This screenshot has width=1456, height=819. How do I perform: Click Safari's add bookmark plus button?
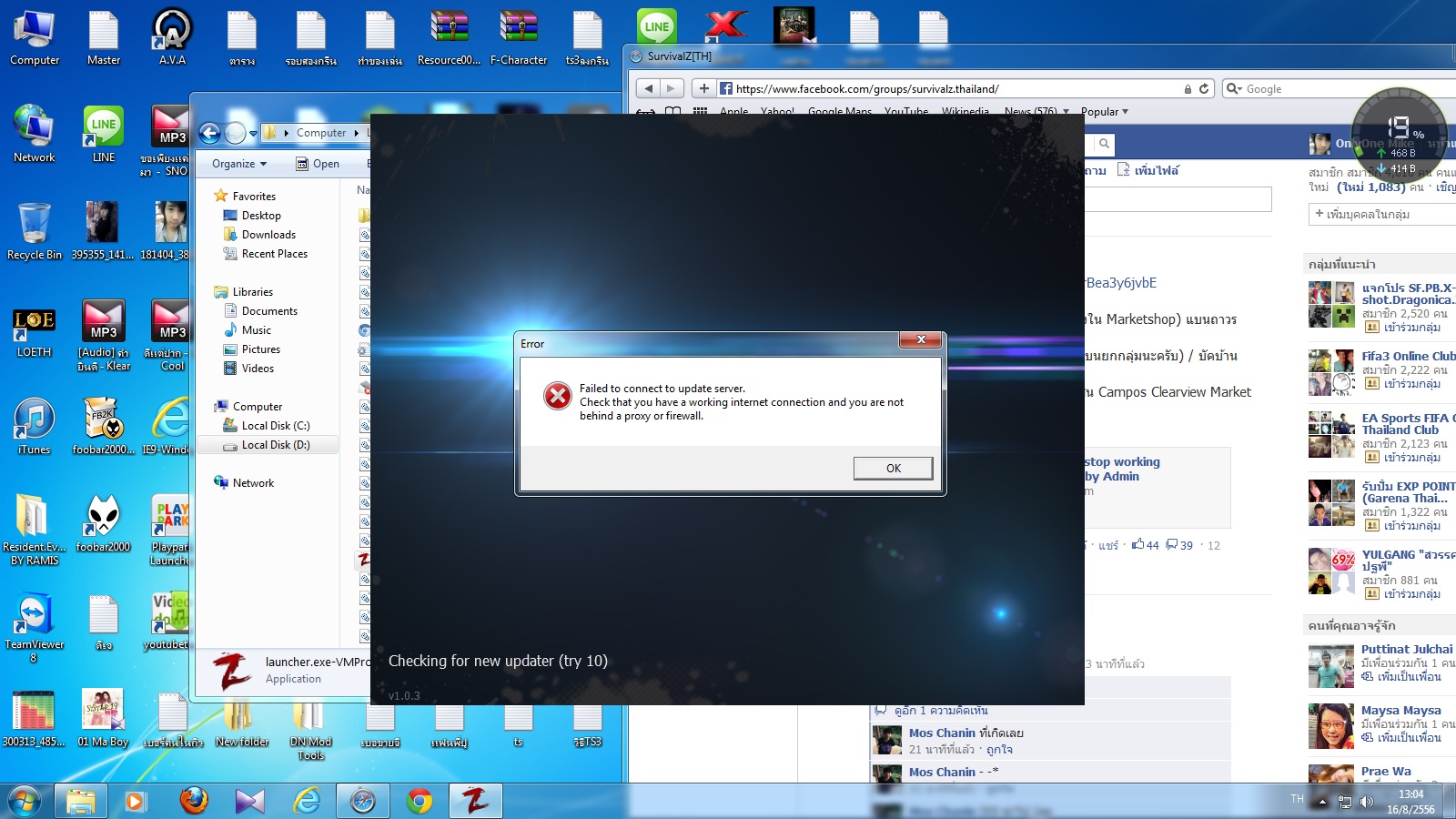tap(703, 88)
